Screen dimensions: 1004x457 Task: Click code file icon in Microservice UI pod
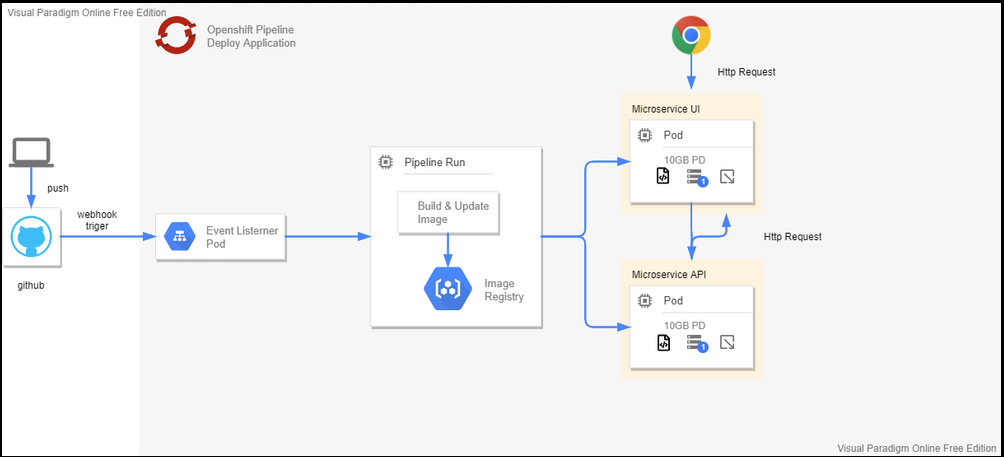click(x=662, y=177)
